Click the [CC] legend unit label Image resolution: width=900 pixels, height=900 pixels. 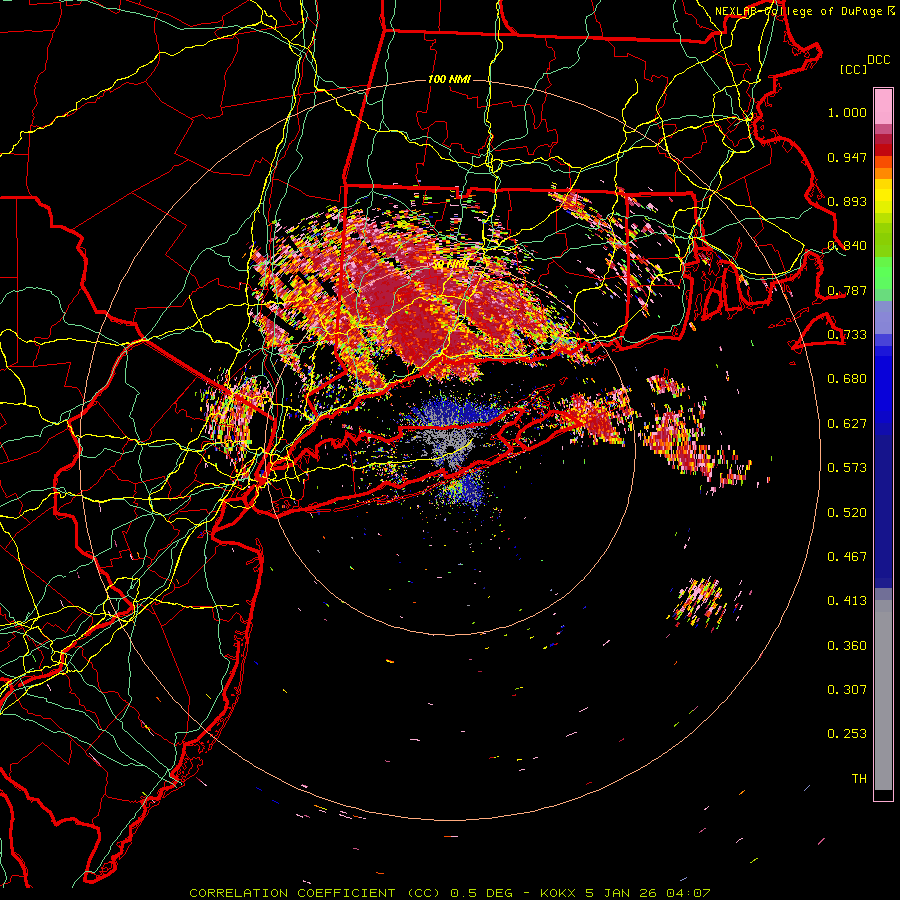click(x=853, y=69)
